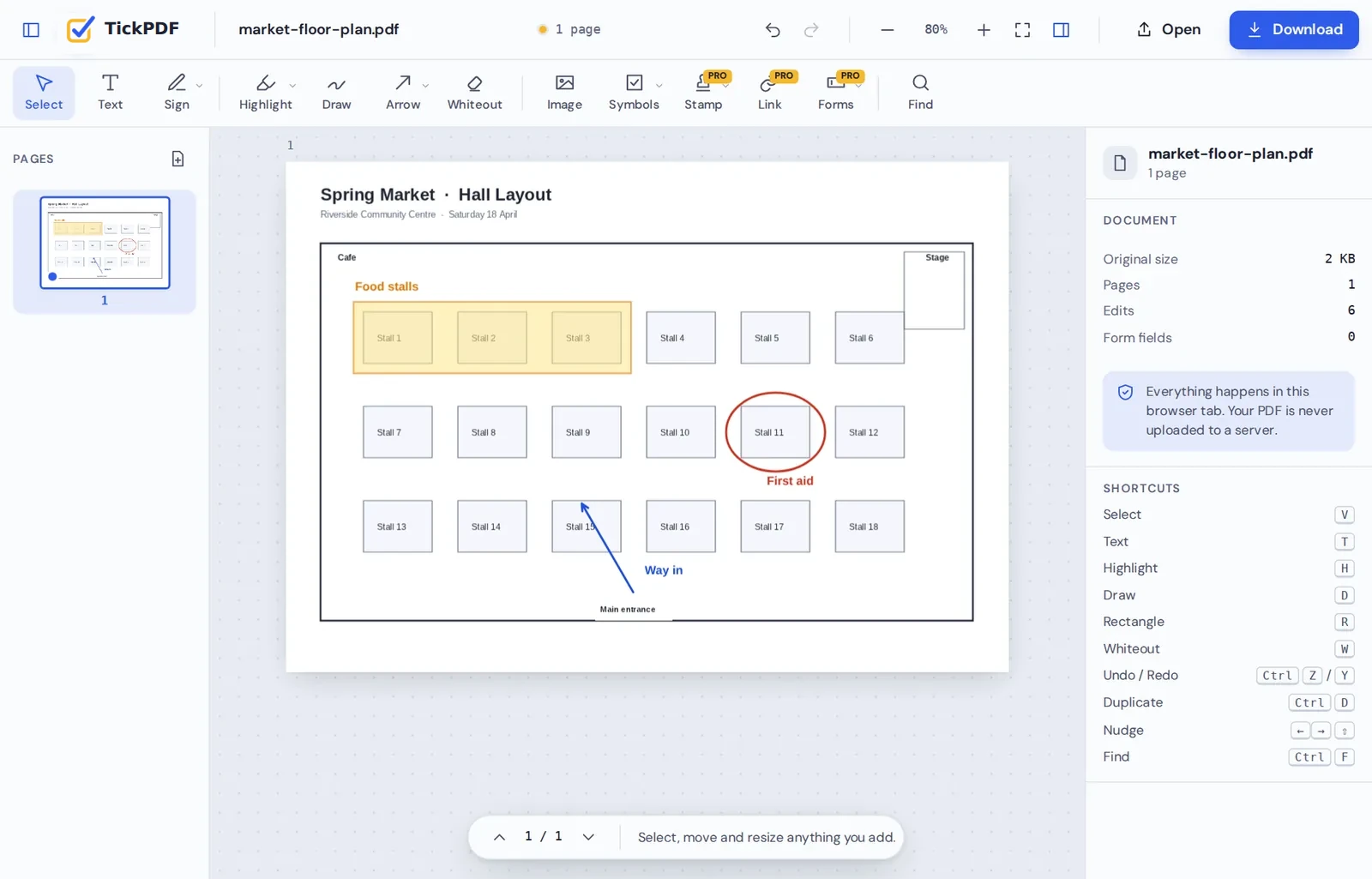
Task: Click the page counter 1 / 1
Action: tap(544, 836)
